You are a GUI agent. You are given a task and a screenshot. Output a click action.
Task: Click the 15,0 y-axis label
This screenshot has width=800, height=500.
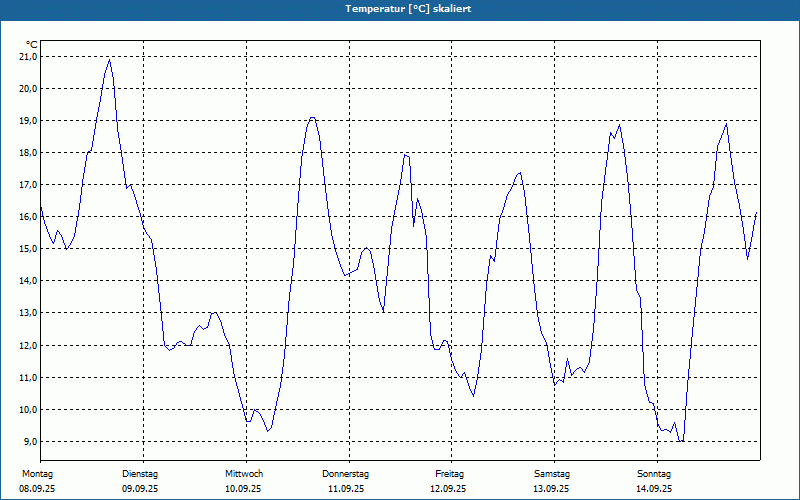point(29,249)
